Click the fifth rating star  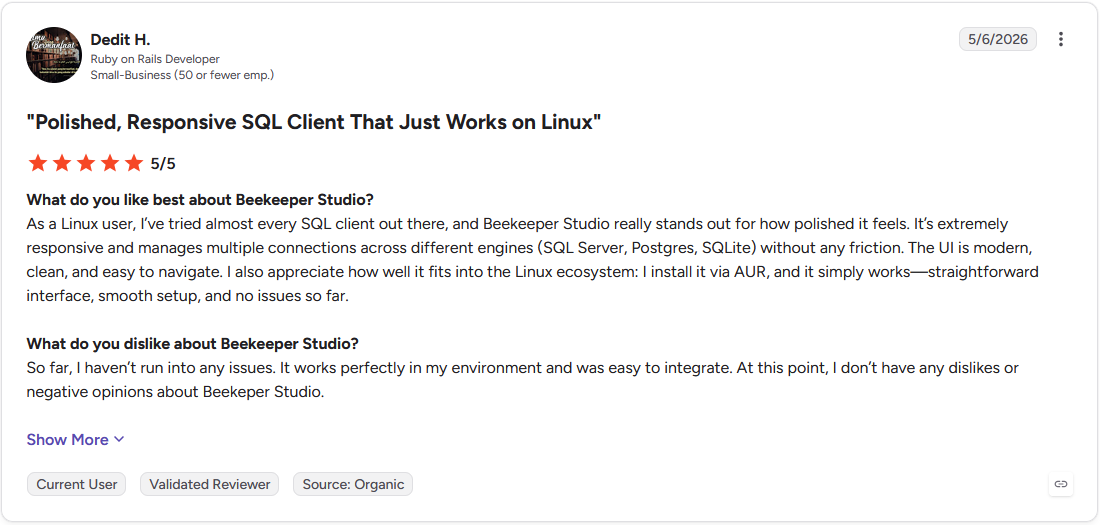click(x=133, y=164)
